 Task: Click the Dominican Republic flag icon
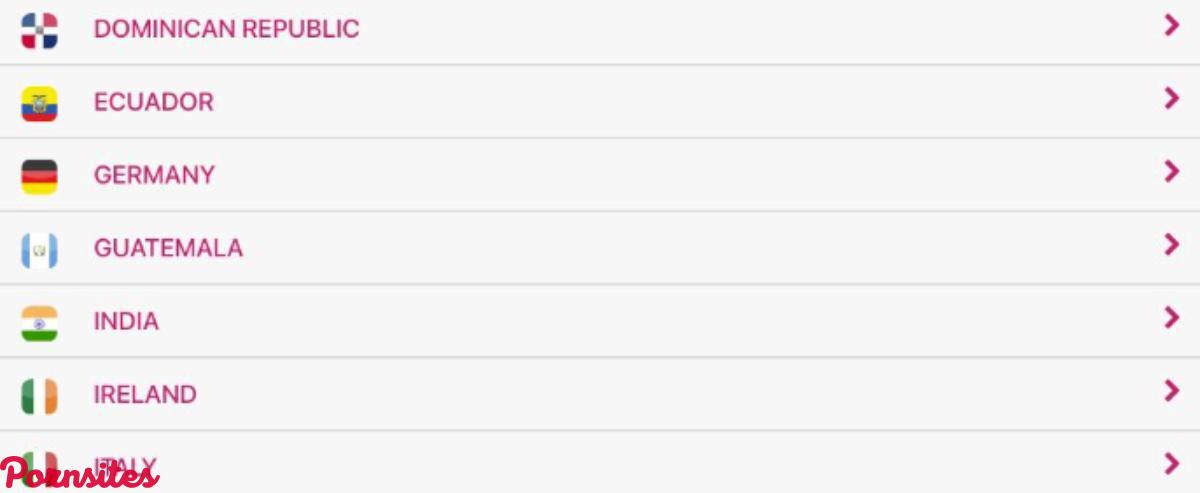click(39, 30)
